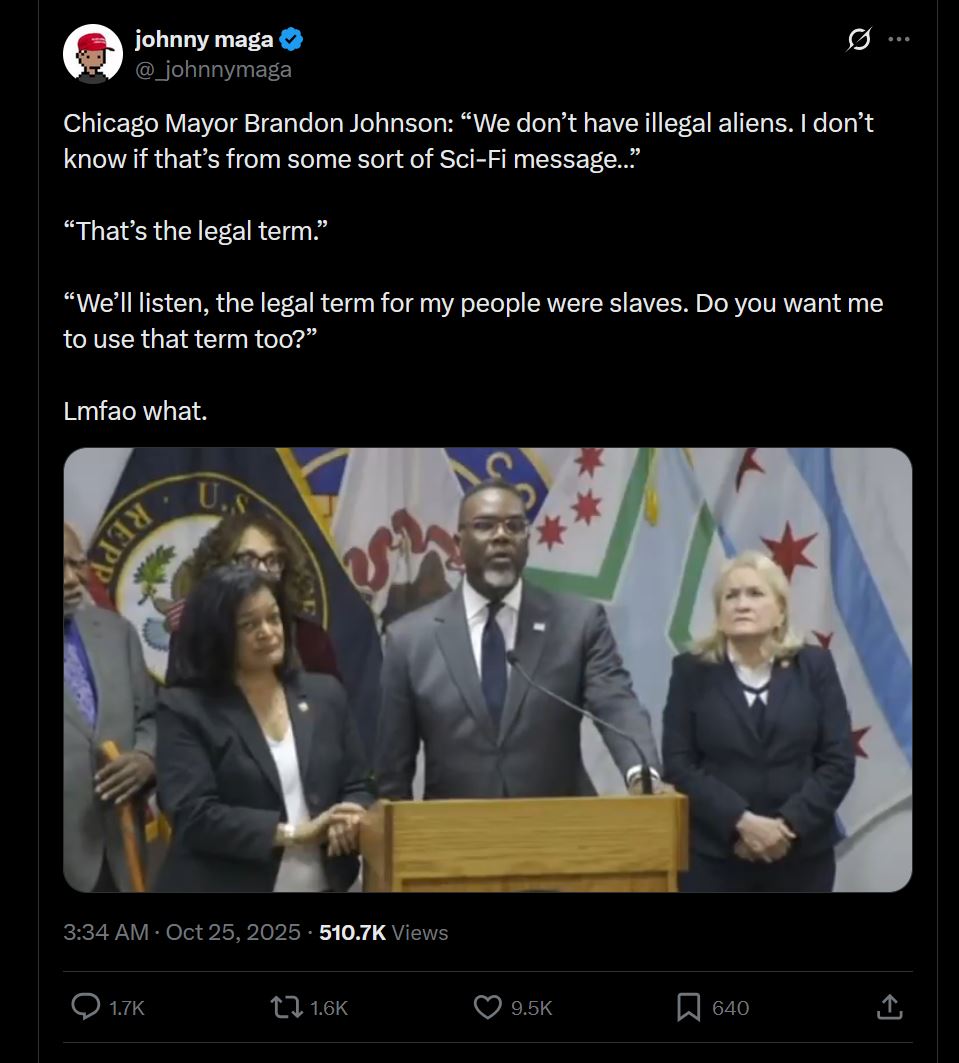Image resolution: width=959 pixels, height=1063 pixels.
Task: Click the display name johnny maga
Action: (x=204, y=39)
